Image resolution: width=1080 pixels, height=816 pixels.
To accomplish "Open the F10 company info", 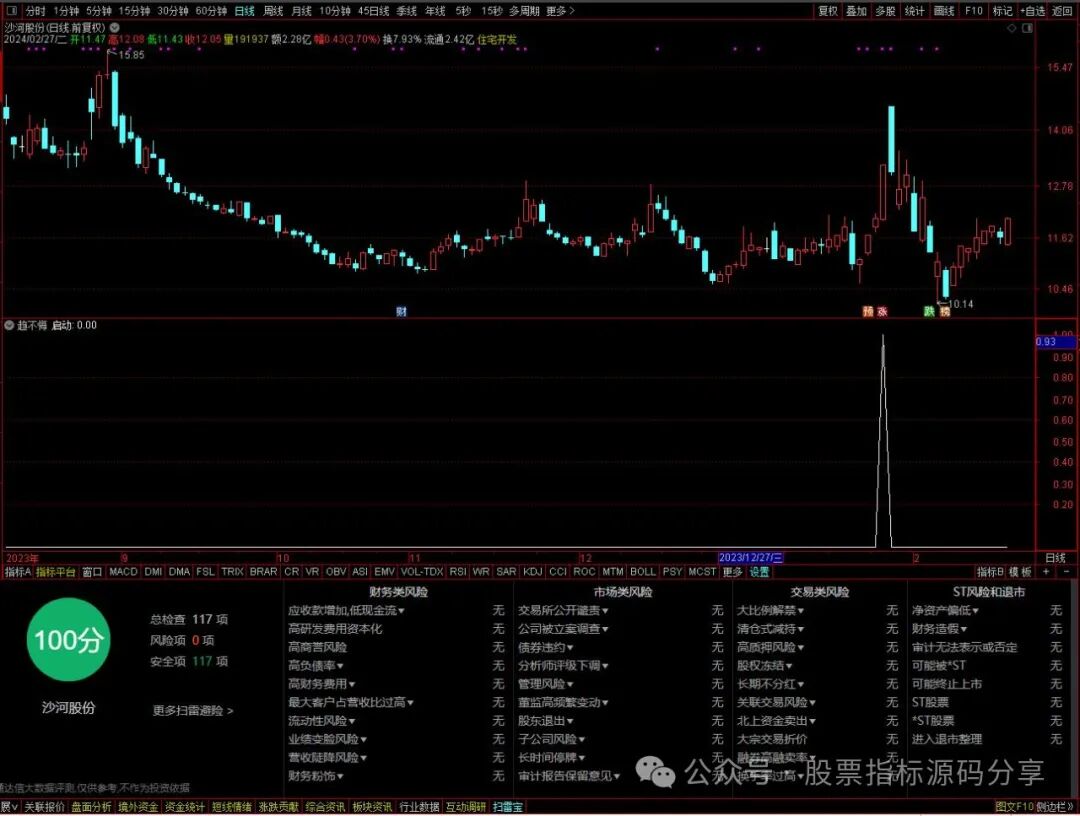I will (x=973, y=11).
